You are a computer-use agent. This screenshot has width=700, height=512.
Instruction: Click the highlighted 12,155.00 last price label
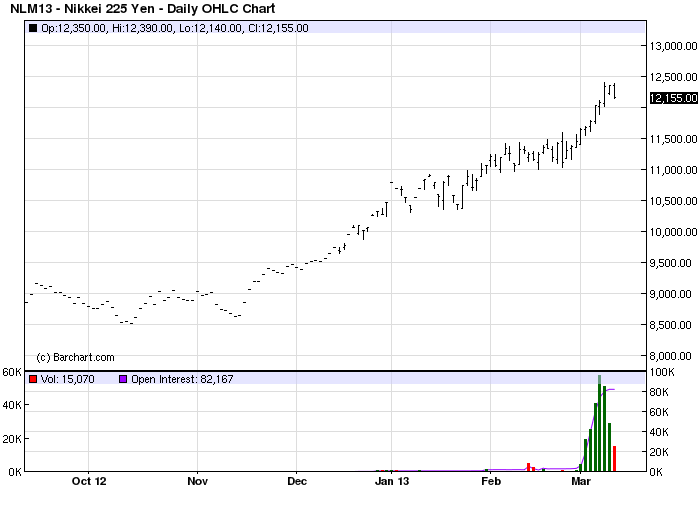click(x=673, y=98)
